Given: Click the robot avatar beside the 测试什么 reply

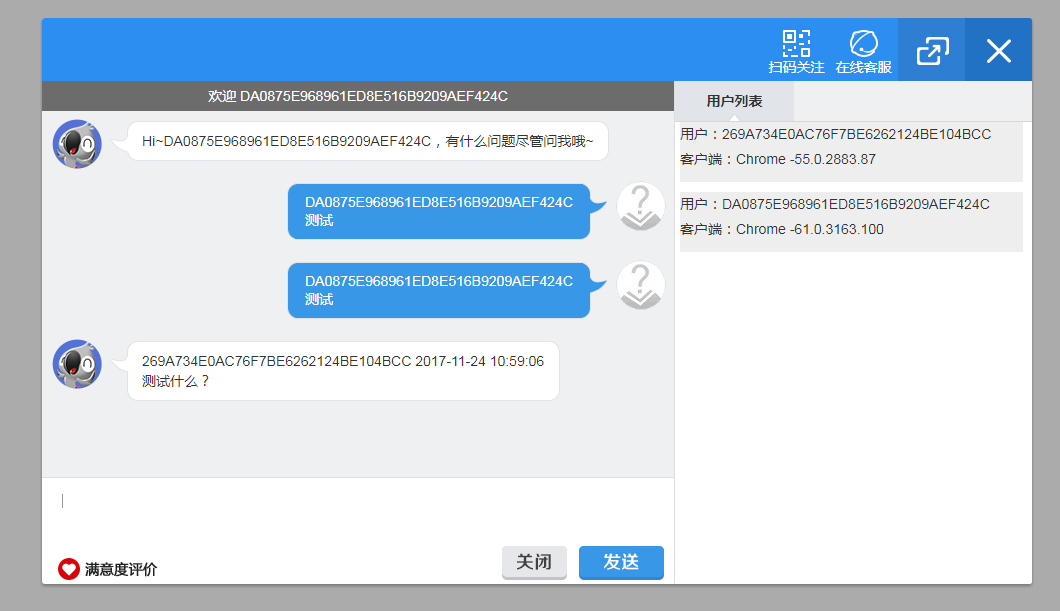Looking at the screenshot, I should (77, 364).
